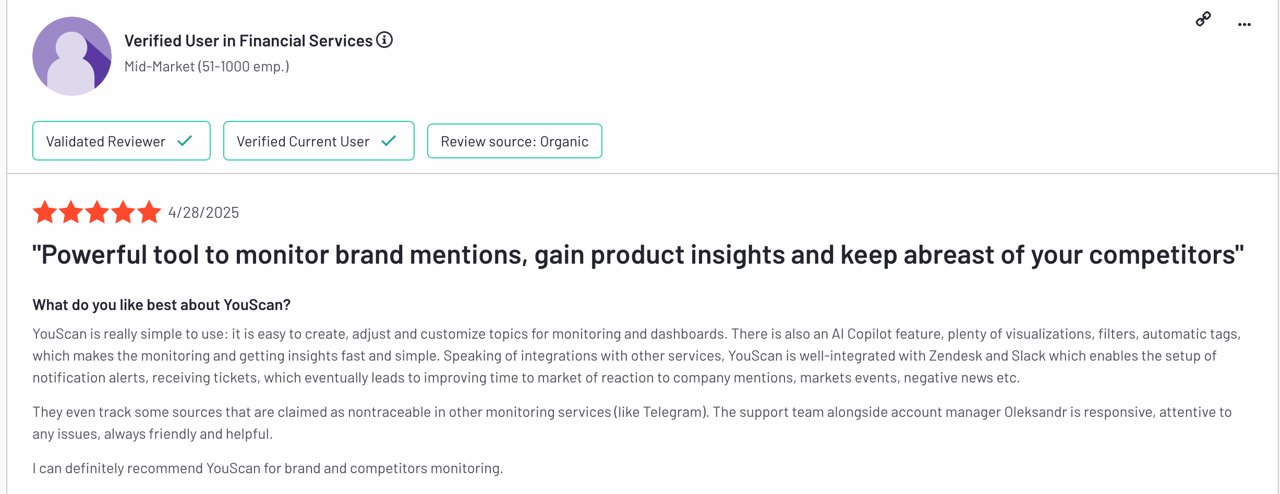Click the Validated Reviewer badge label
The image size is (1280, 494).
105,141
